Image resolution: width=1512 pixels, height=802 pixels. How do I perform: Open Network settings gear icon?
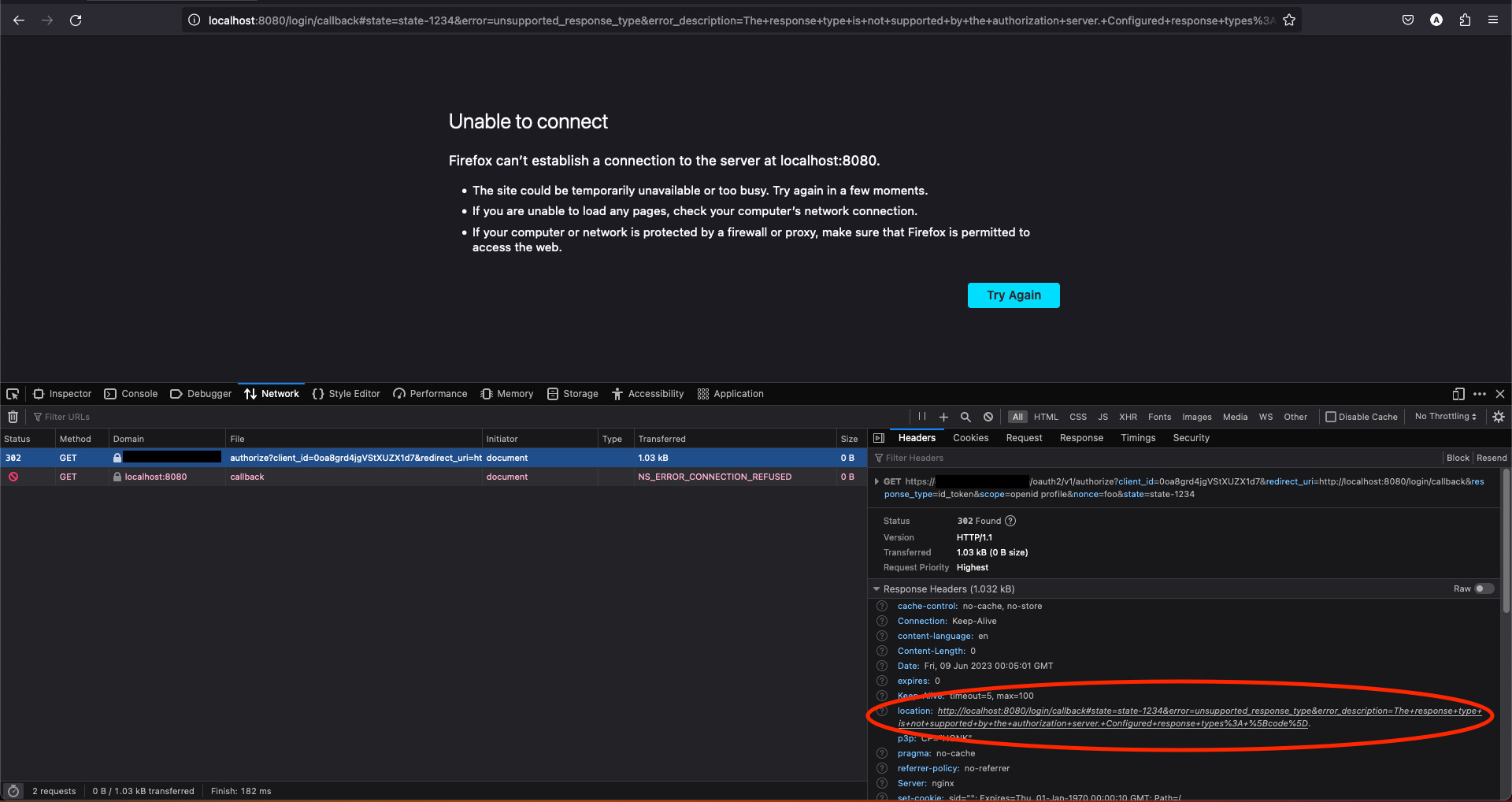1498,417
